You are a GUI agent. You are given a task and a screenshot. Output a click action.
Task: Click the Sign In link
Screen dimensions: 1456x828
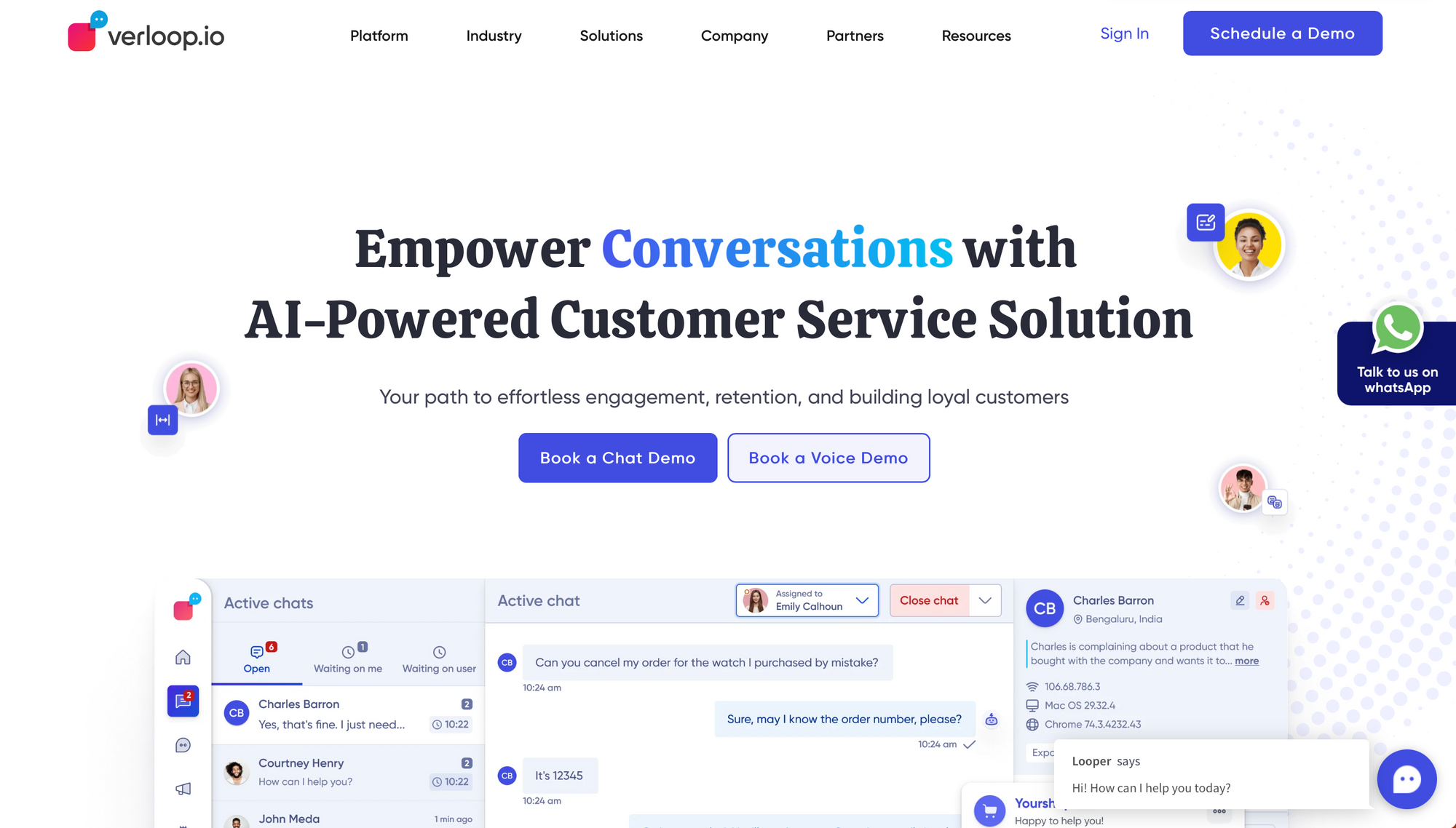pyautogui.click(x=1124, y=35)
